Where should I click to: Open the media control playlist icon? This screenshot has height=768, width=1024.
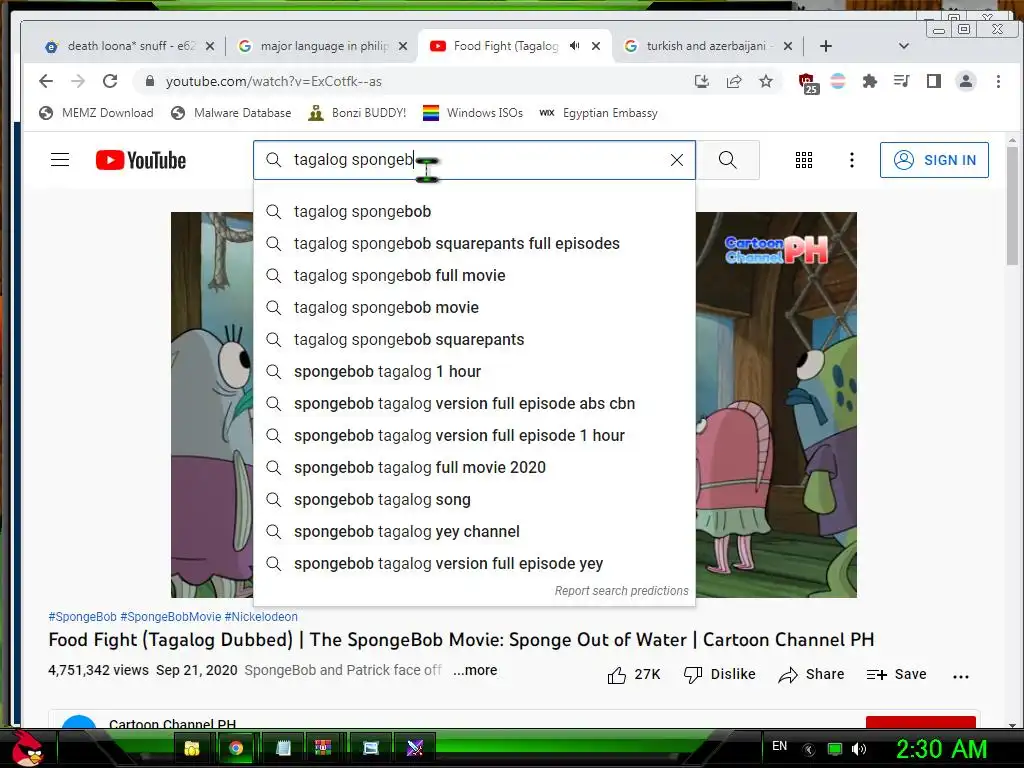coord(902,81)
